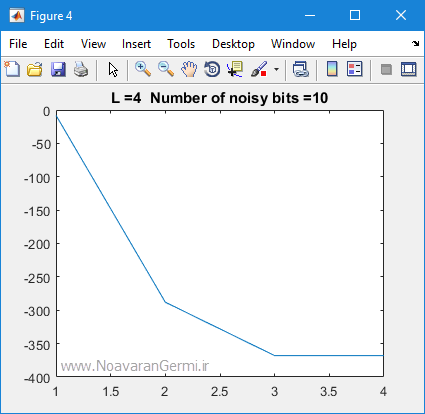Minimize the Figure 4 window

[310, 15]
